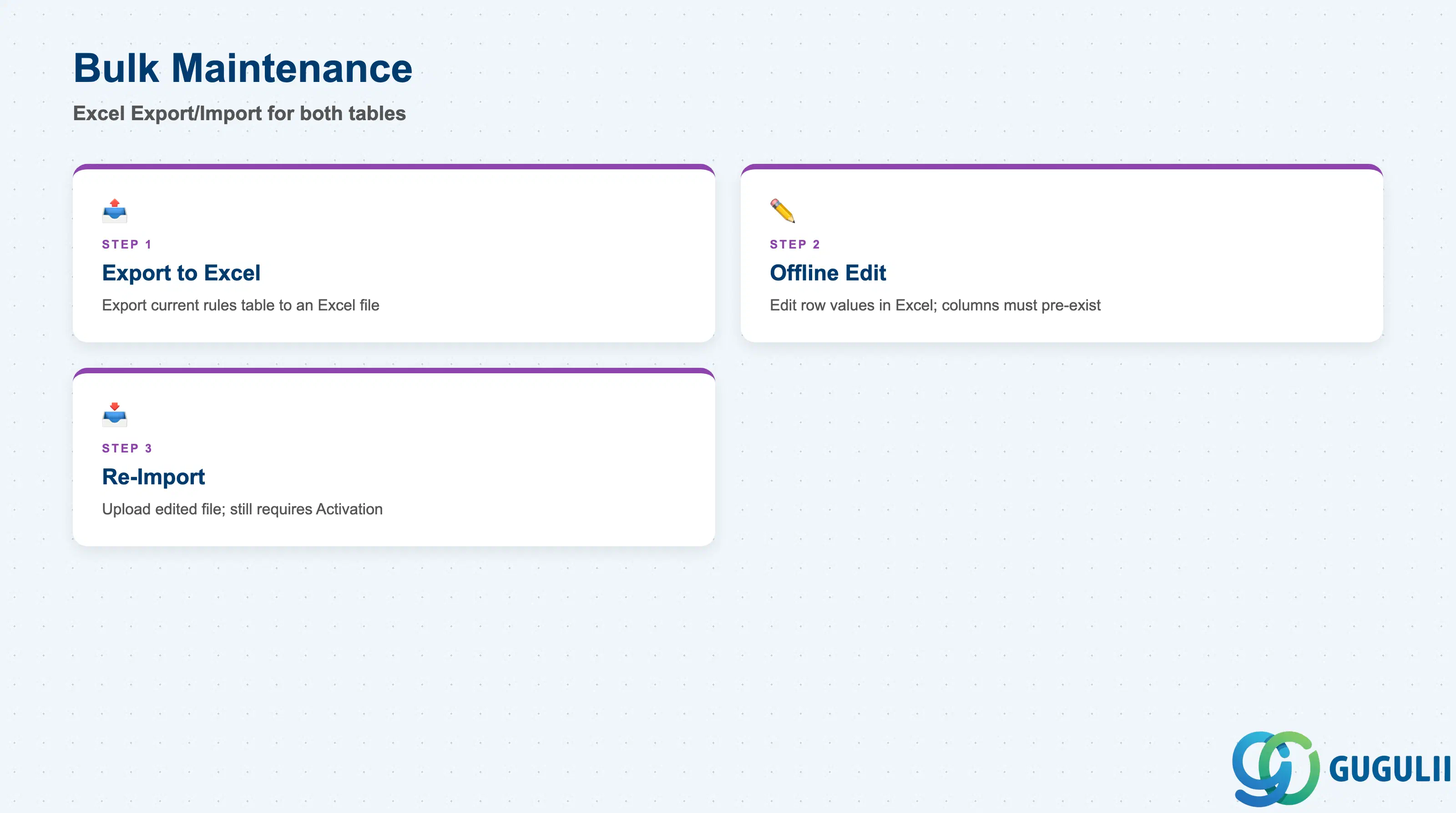Click the 'Export to Excel' heading
The height and width of the screenshot is (813, 1456).
(x=181, y=273)
